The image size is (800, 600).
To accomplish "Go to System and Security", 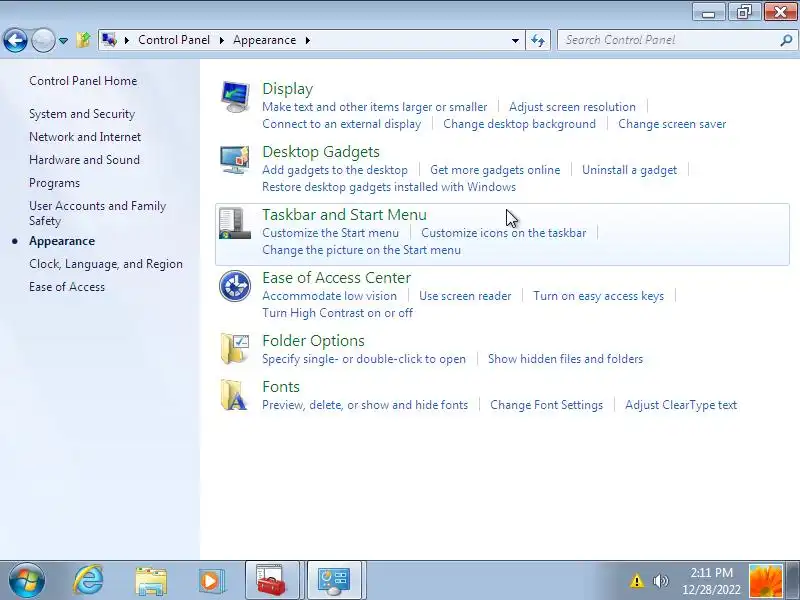I will [82, 114].
